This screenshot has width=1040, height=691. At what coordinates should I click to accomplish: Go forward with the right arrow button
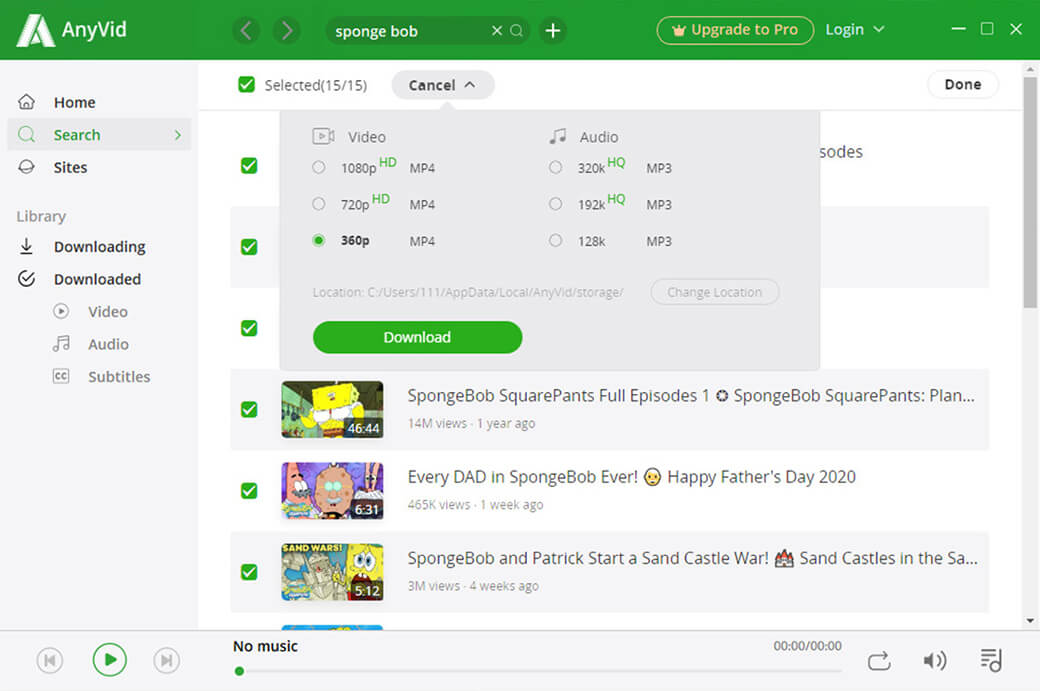(287, 31)
